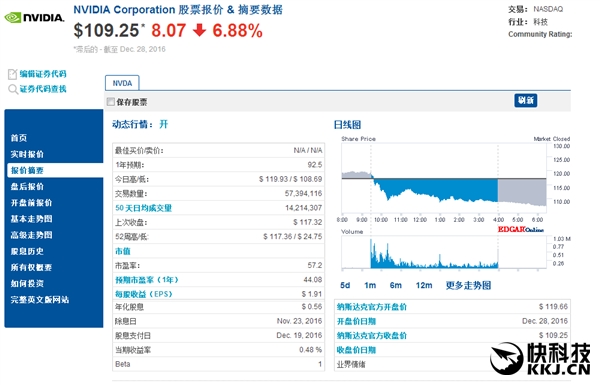The image size is (600, 385).
Task: Select 报价摘要 in the sidebar menu
Action: coord(27,170)
